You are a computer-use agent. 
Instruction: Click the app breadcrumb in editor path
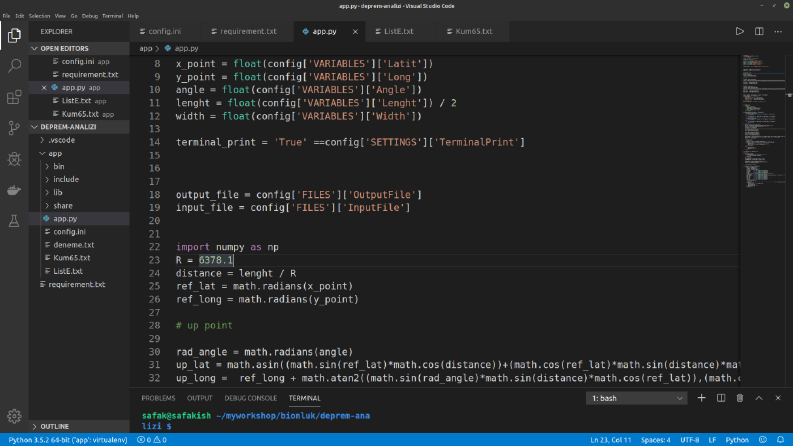[146, 49]
